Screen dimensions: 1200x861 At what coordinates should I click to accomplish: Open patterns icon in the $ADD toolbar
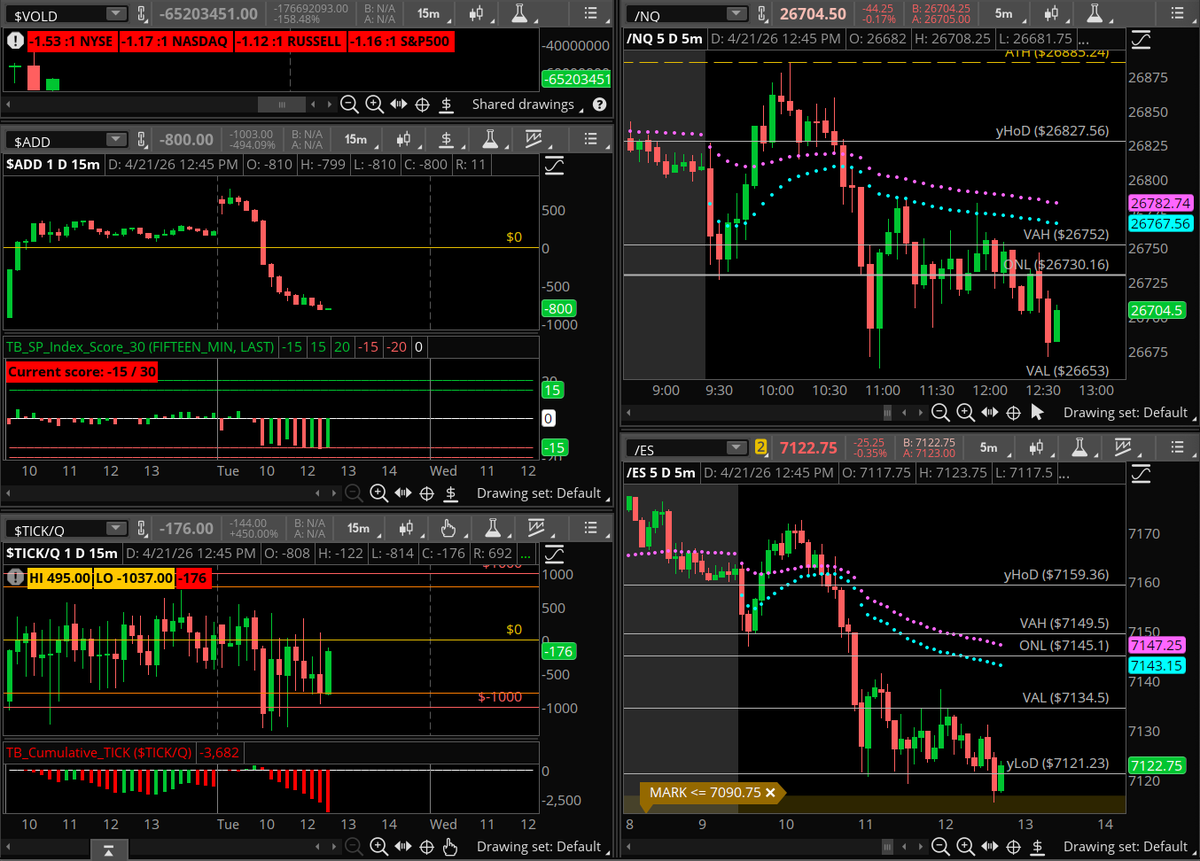coord(533,140)
